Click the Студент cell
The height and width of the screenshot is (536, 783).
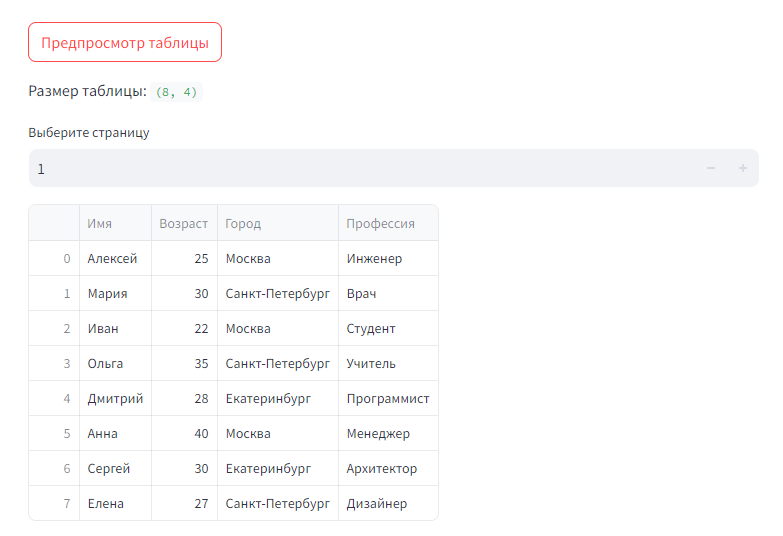tap(389, 328)
